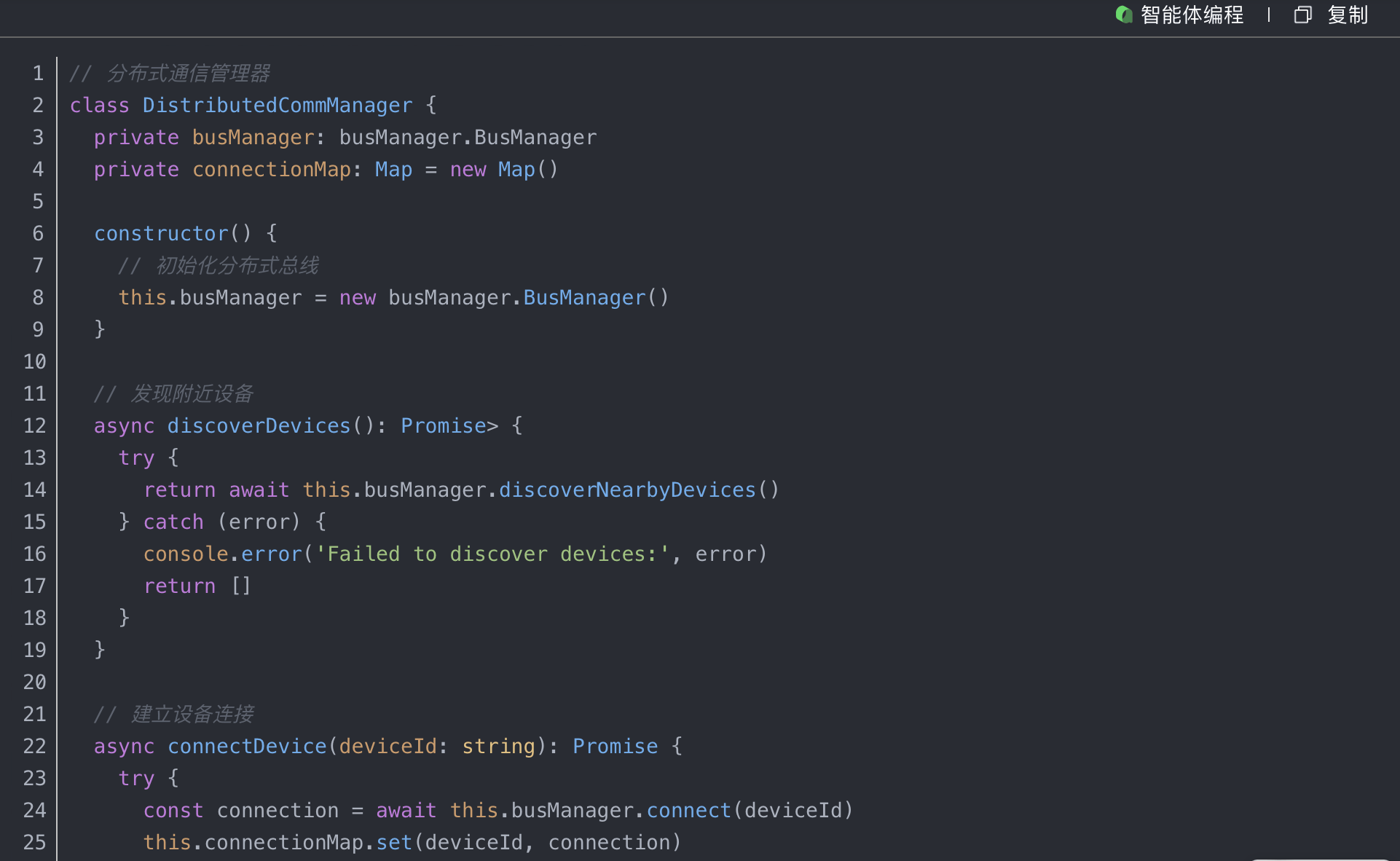
Task: Click the copy icon beside 复制
Action: (x=1302, y=15)
